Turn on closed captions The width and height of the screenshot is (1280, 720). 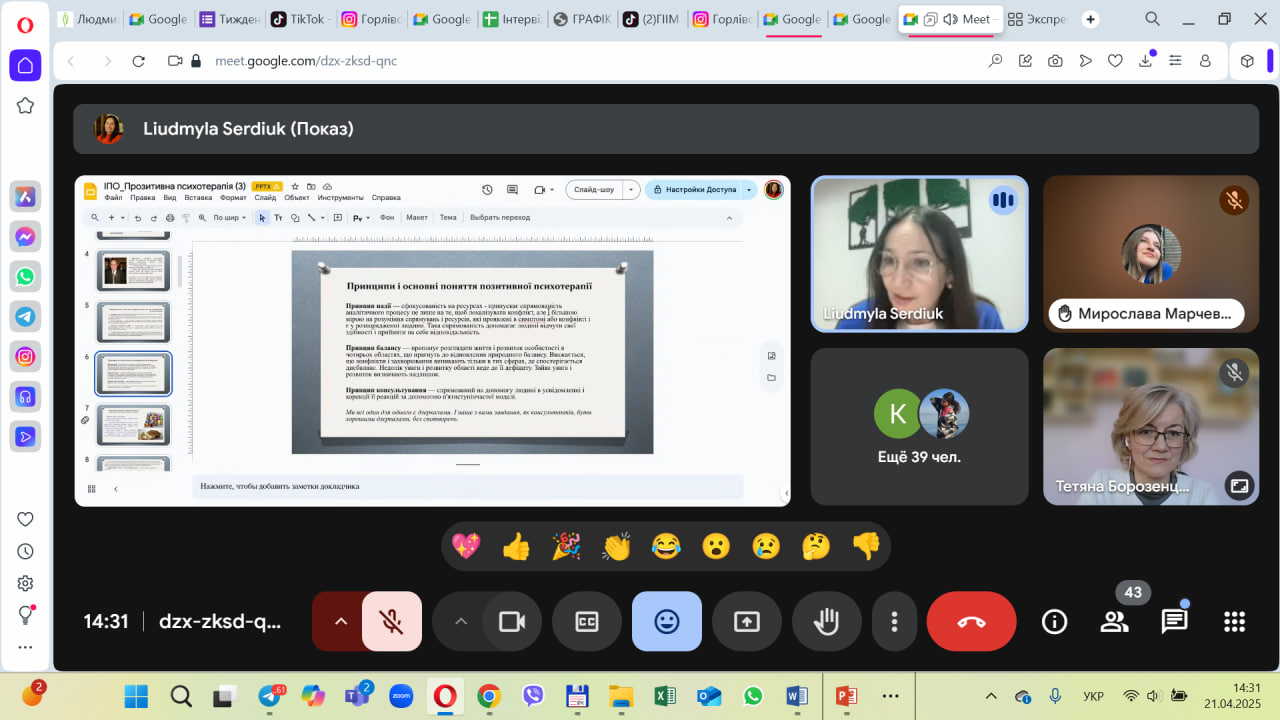click(586, 622)
